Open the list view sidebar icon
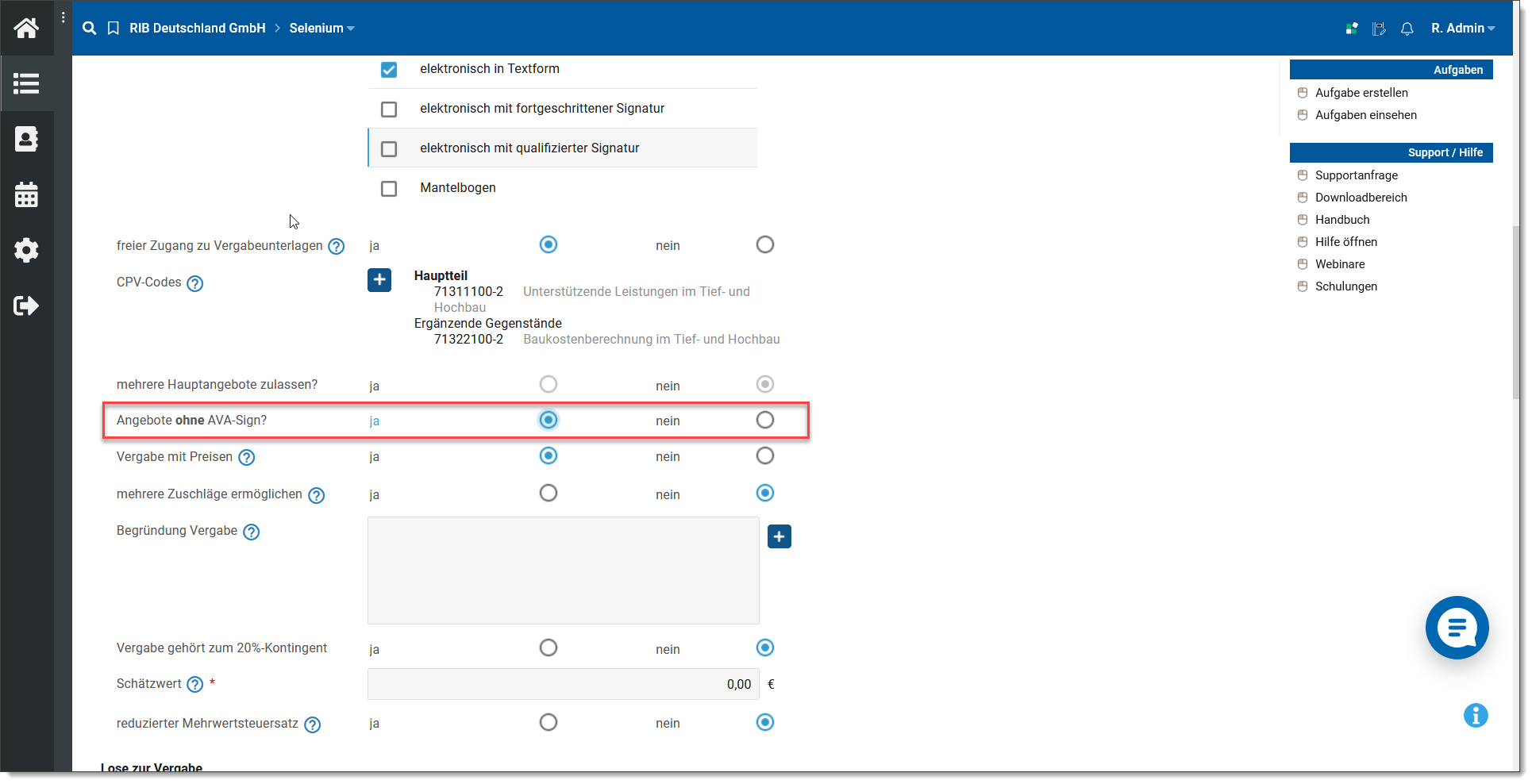Viewport: 1532px width, 784px height. [26, 83]
